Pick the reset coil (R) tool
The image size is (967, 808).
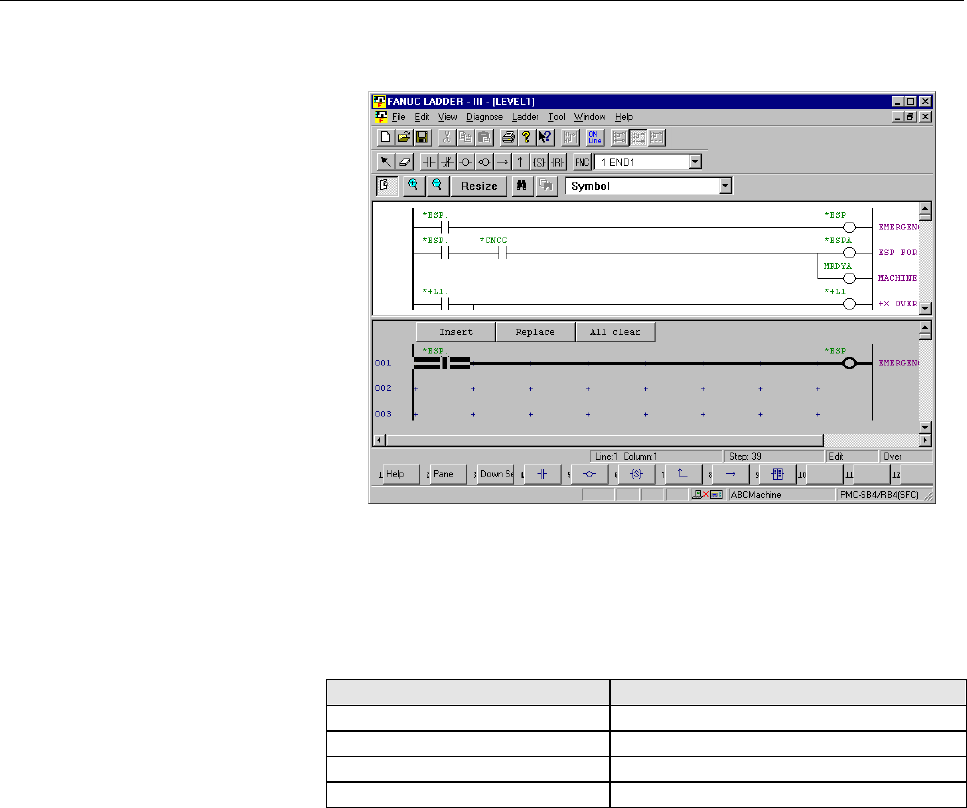click(558, 162)
